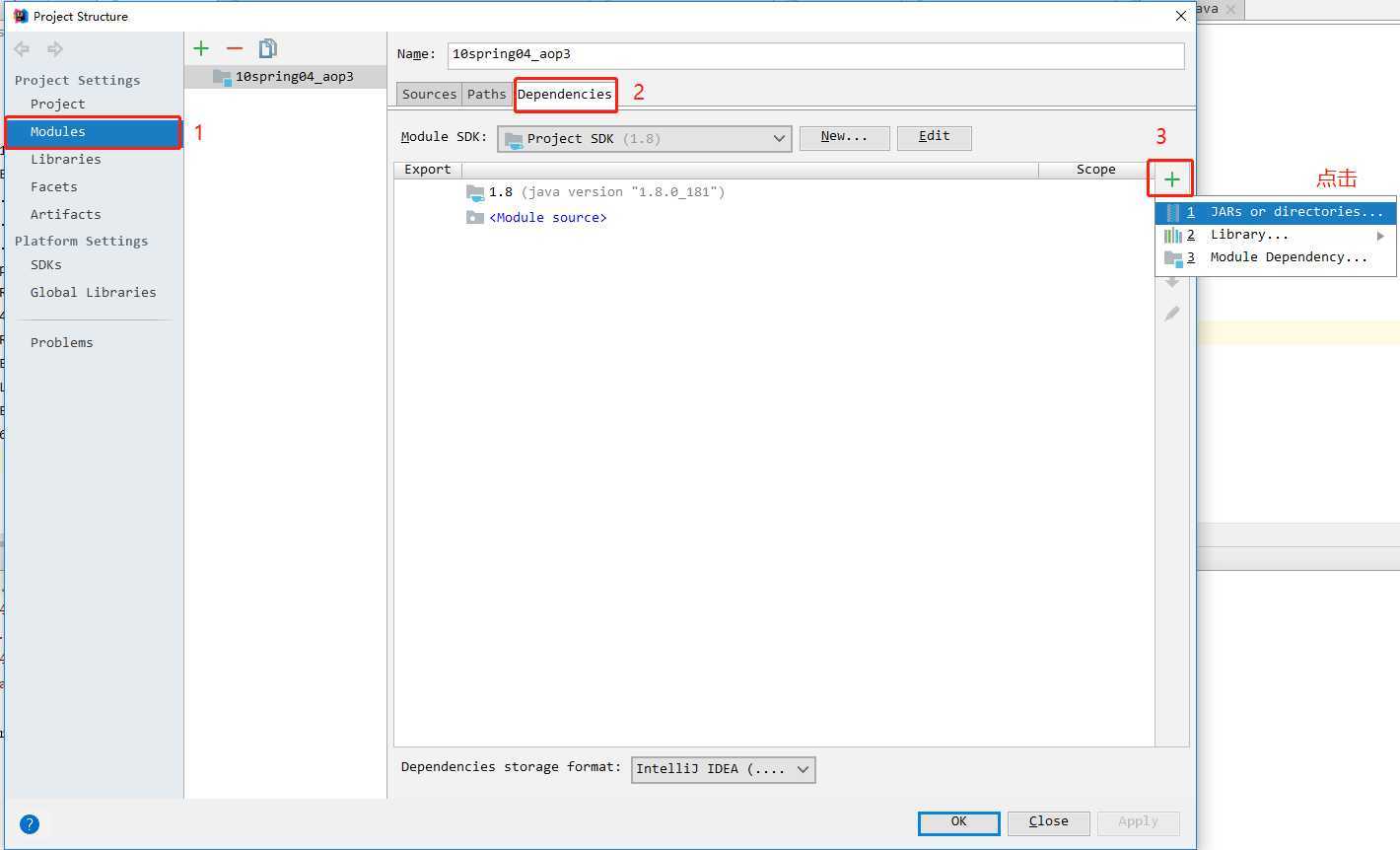Open Artifacts settings

click(x=65, y=214)
